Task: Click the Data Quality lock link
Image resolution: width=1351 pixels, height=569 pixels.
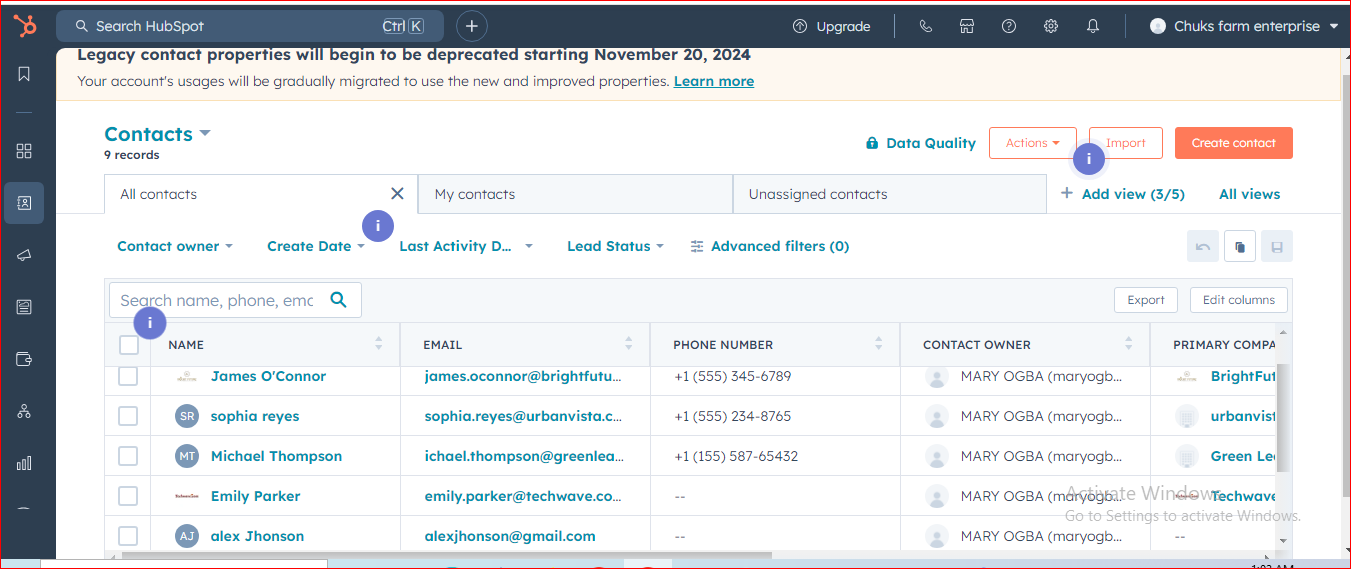Action: [x=920, y=143]
